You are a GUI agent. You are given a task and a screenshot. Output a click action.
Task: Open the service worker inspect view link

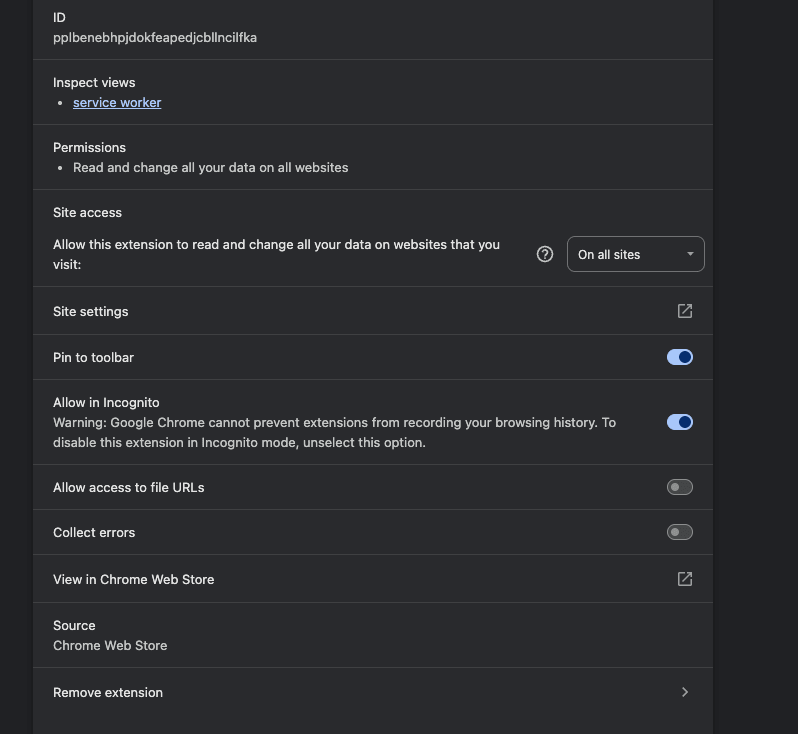coord(117,102)
